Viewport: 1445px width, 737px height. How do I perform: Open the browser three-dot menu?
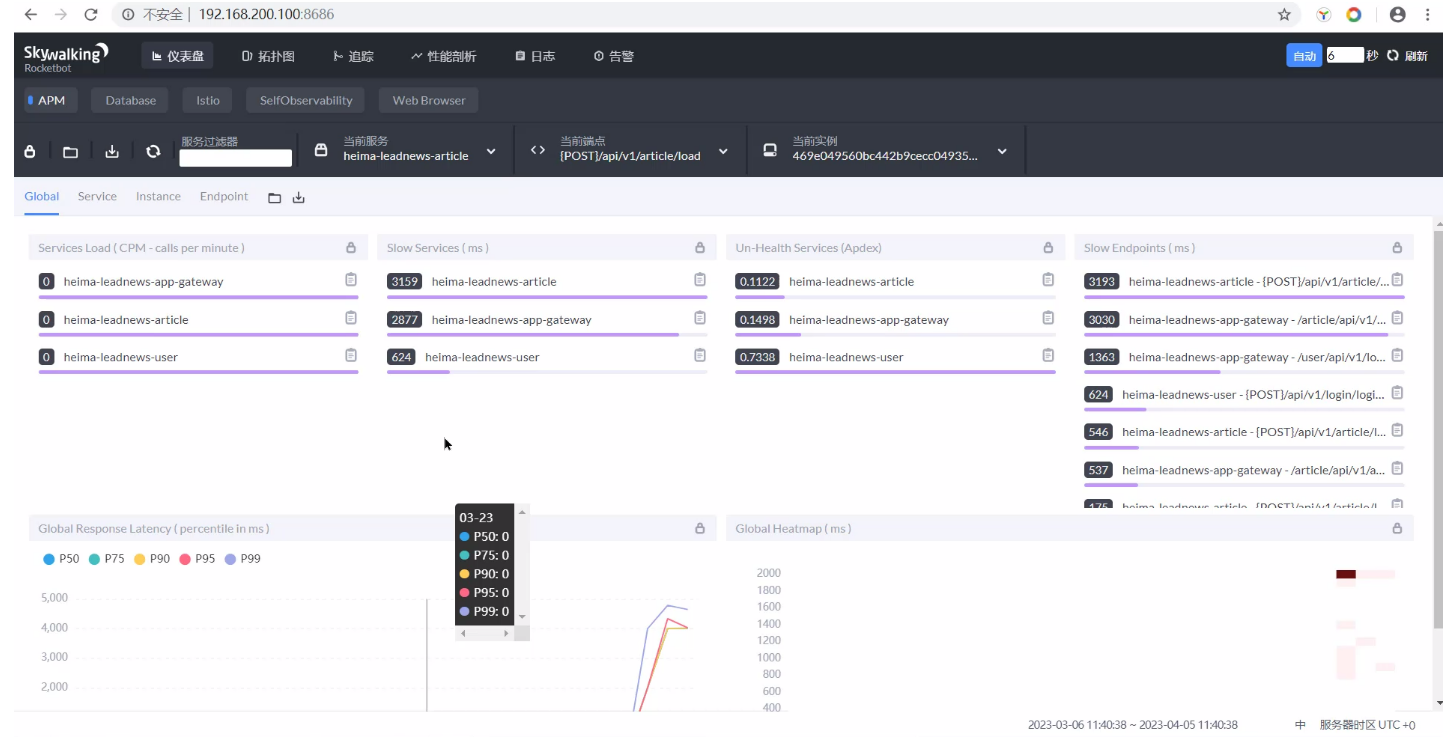pyautogui.click(x=1427, y=15)
